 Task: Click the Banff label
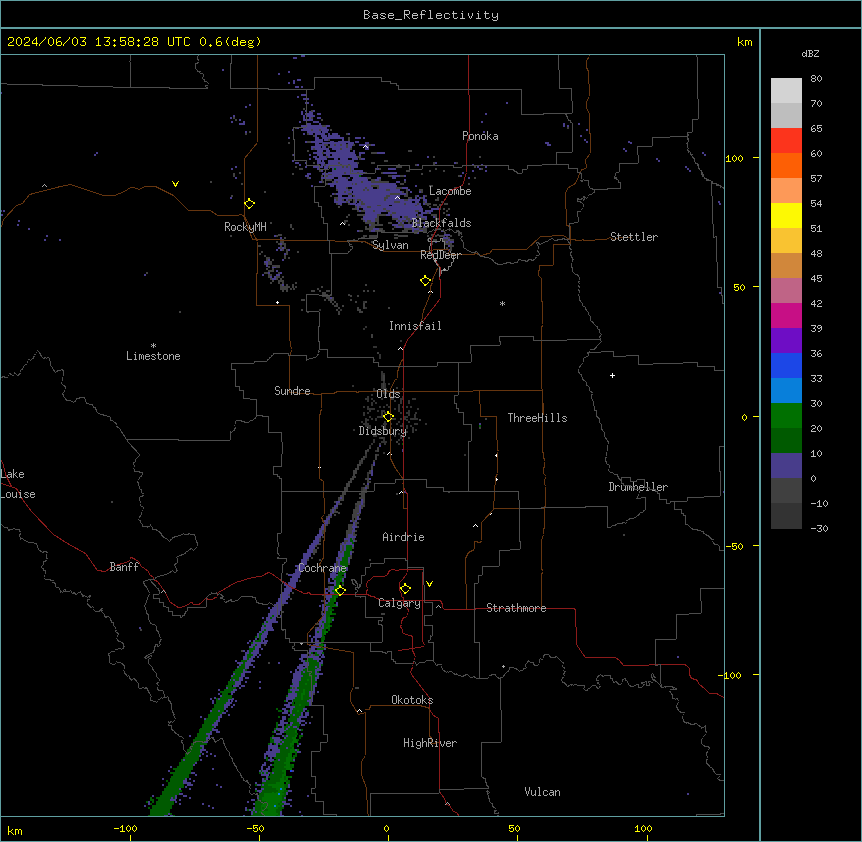click(124, 567)
